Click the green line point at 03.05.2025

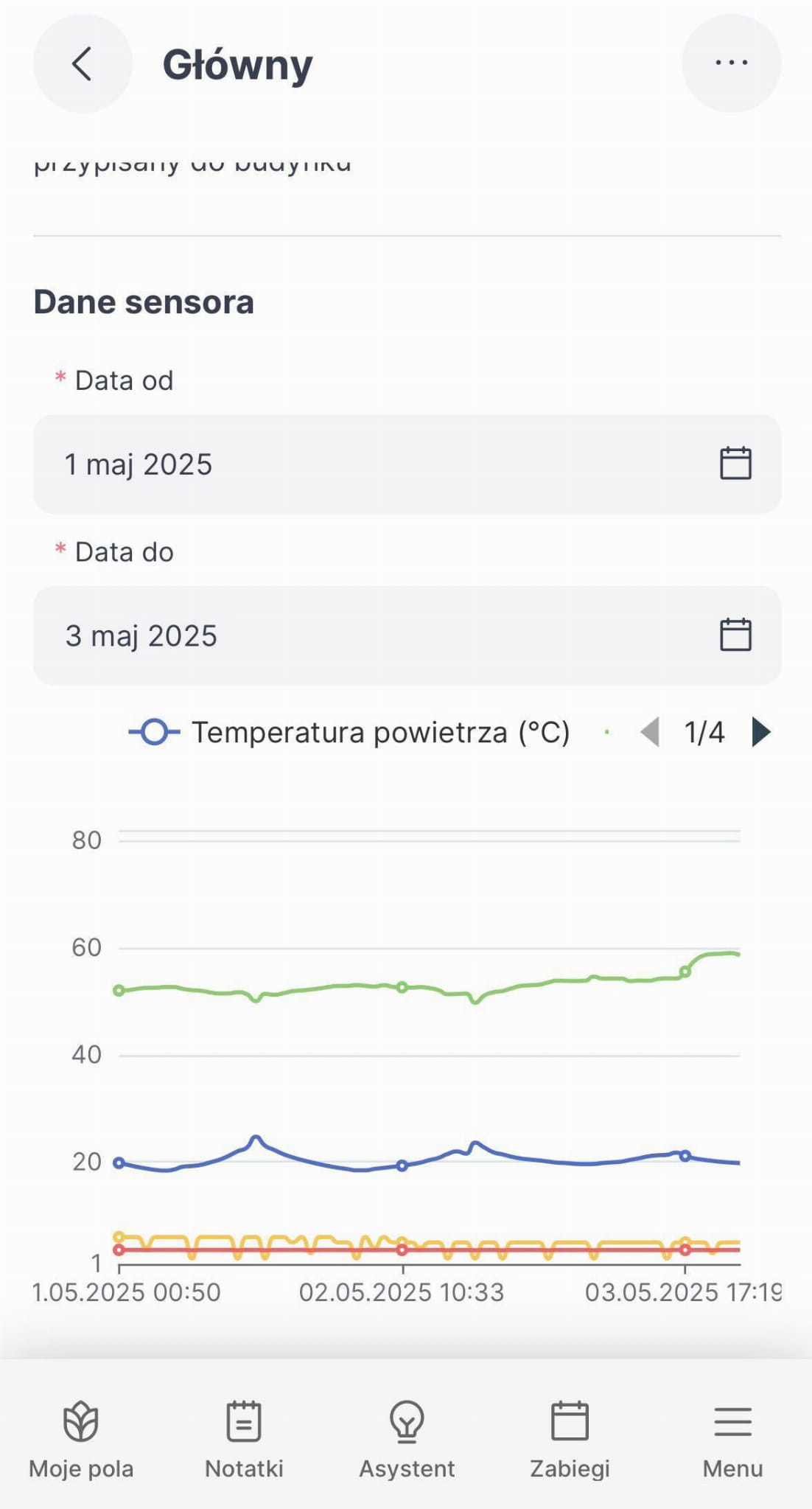point(685,972)
